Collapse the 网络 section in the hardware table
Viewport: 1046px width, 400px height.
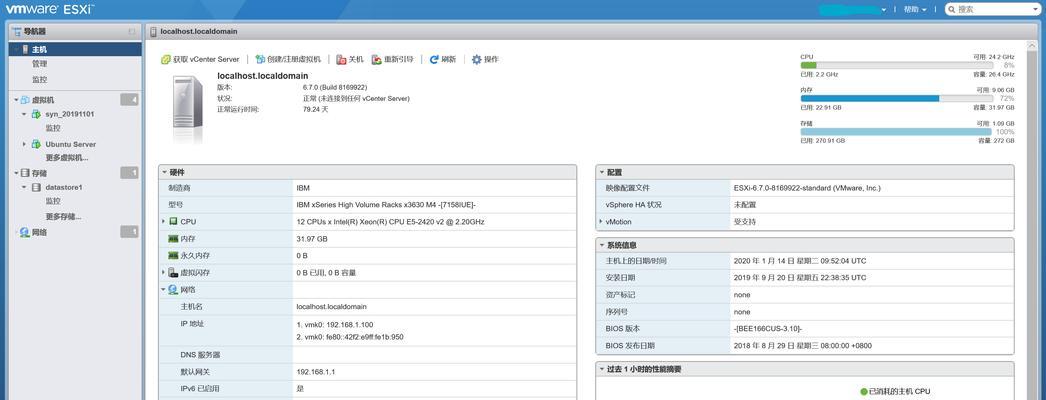(x=163, y=290)
